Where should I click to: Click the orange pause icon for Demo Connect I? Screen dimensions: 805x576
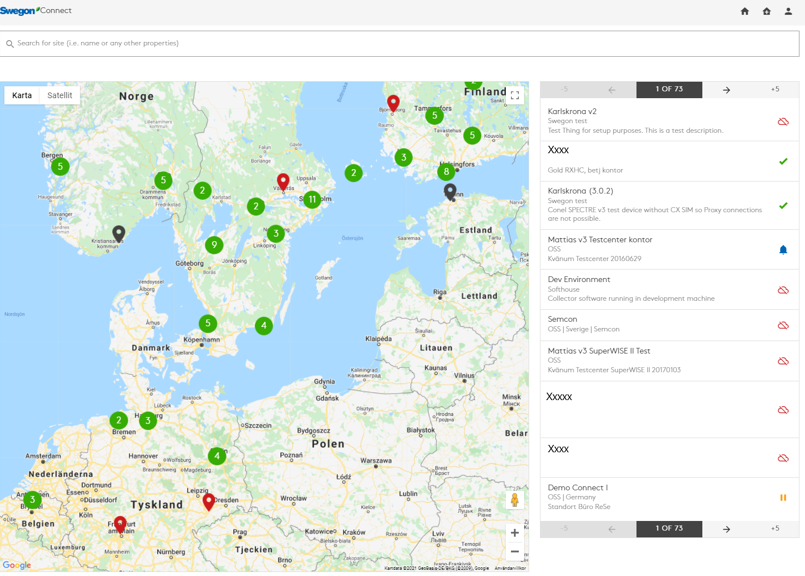pyautogui.click(x=783, y=497)
